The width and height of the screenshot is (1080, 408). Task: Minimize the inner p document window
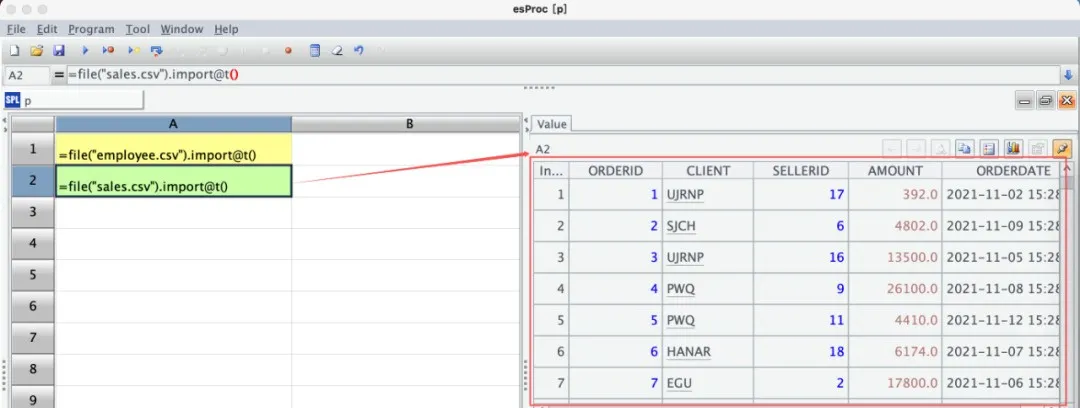point(1025,101)
